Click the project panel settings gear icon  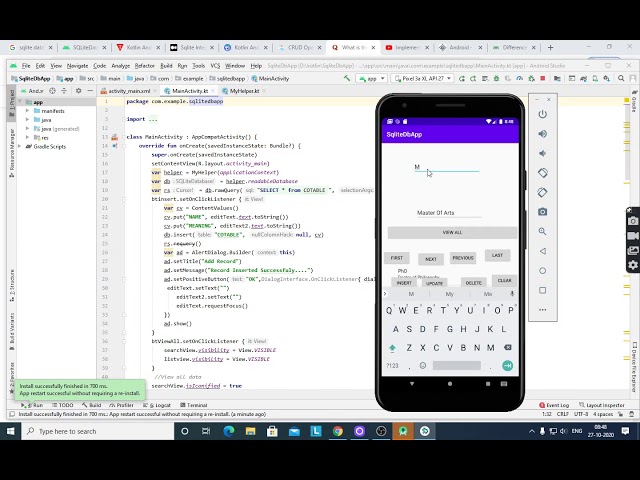78,91
